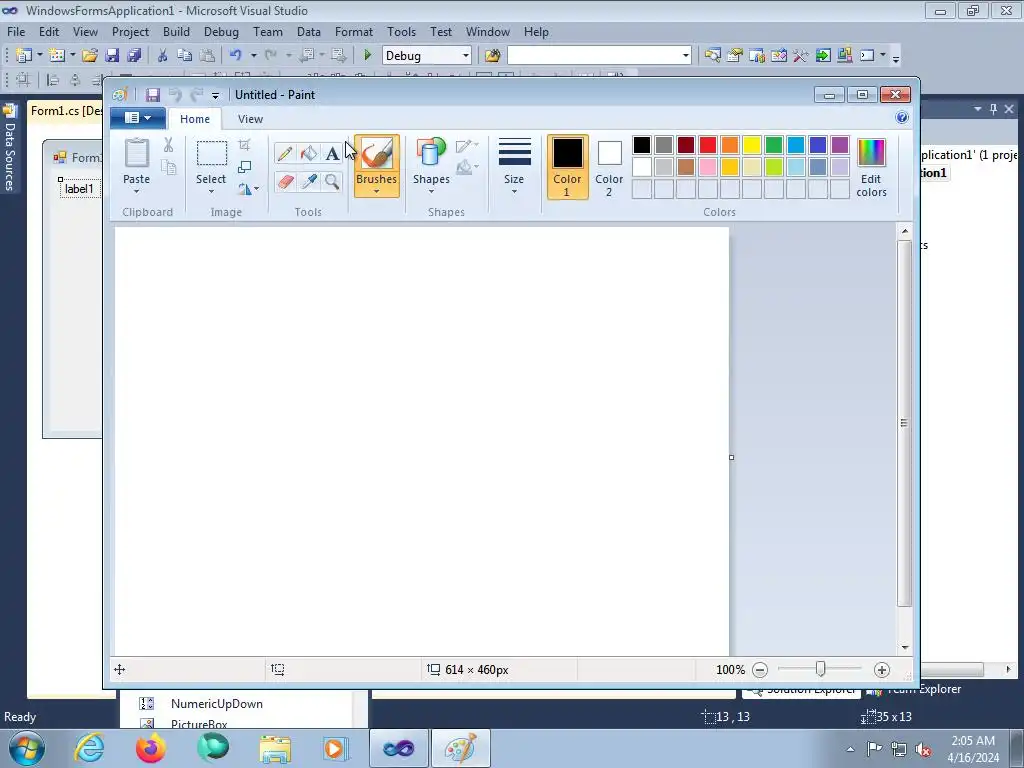
Task: Open the Rotate or flip dropdown
Action: (x=249, y=189)
